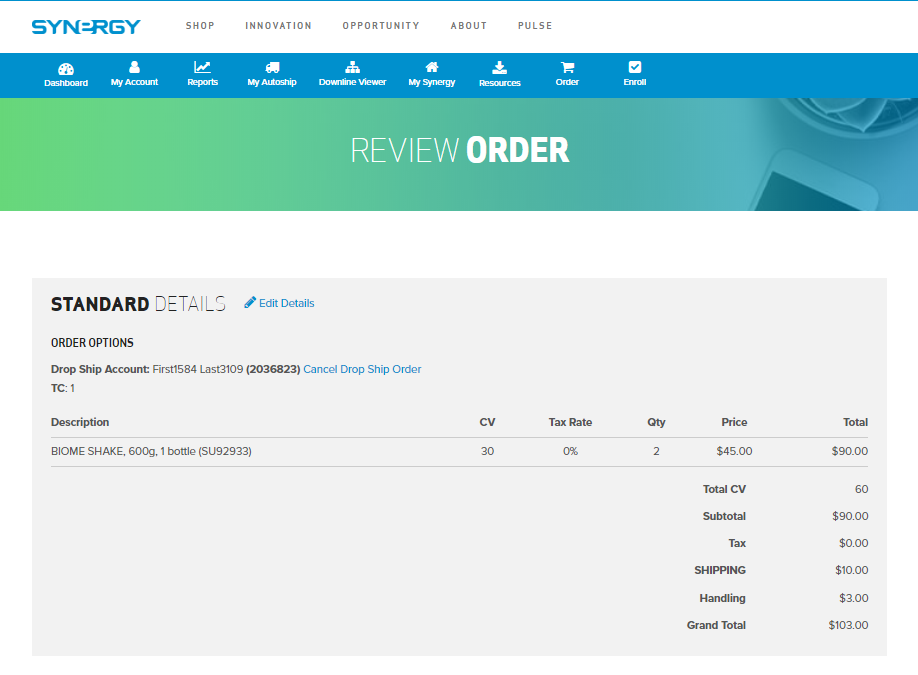Click the pencil icon beside Edit Details
This screenshot has height=675, width=918.
click(250, 302)
